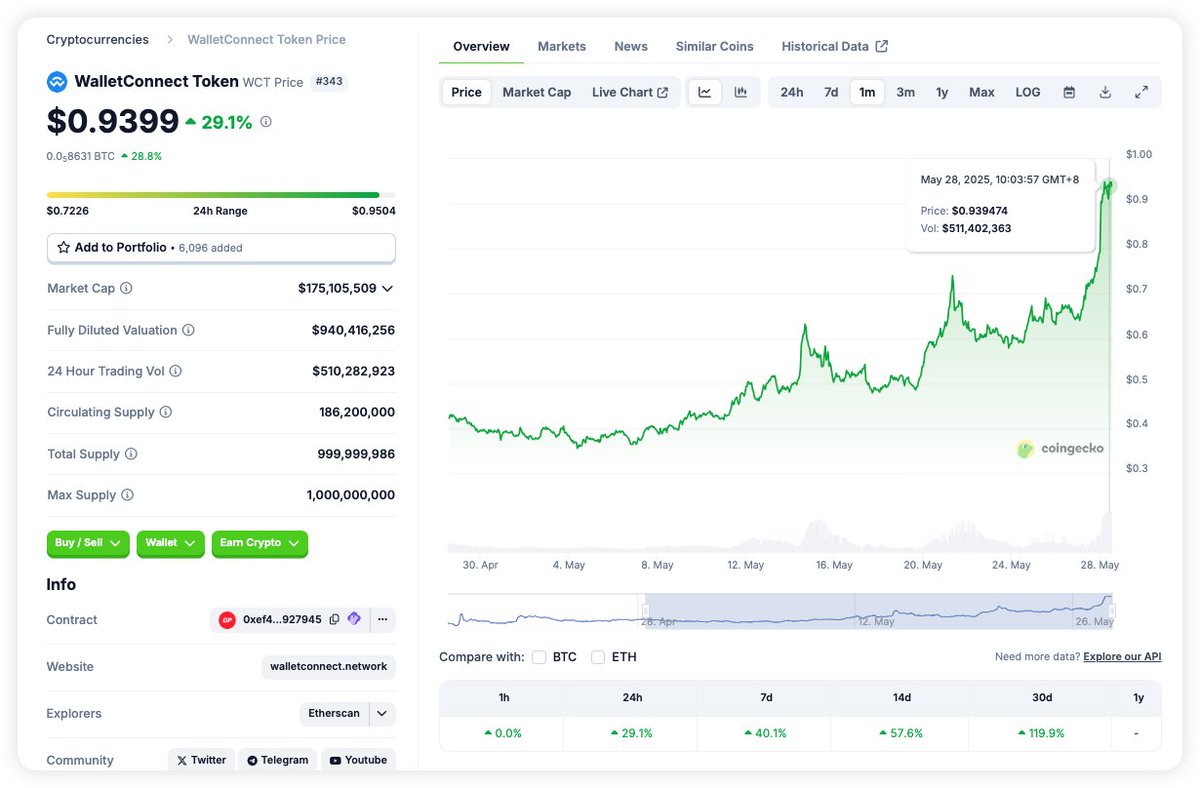Screen dimensions: 1200x788
Task: Click the OP network icon beside contract
Action: click(227, 620)
